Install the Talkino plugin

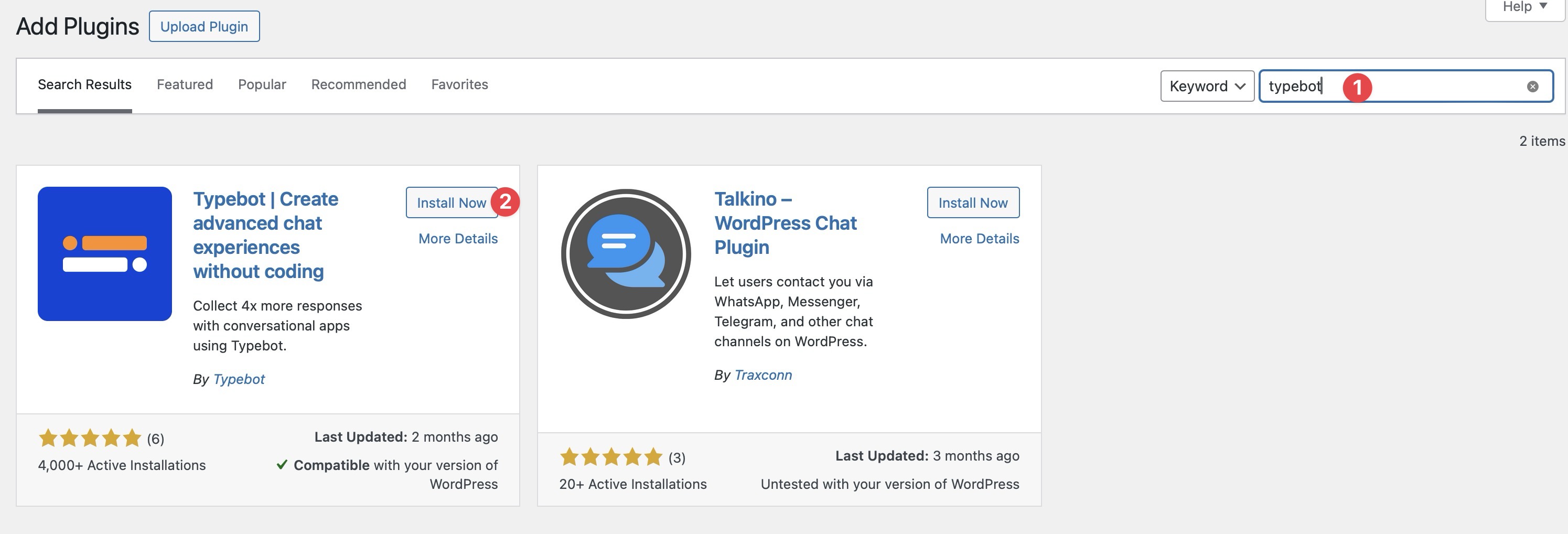(x=972, y=203)
